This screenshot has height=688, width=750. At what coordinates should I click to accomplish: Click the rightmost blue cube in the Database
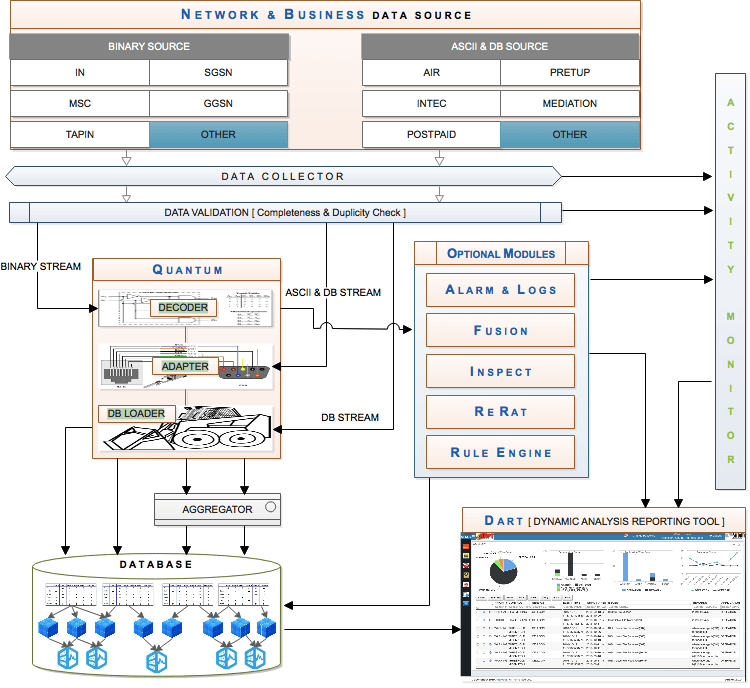point(266,627)
